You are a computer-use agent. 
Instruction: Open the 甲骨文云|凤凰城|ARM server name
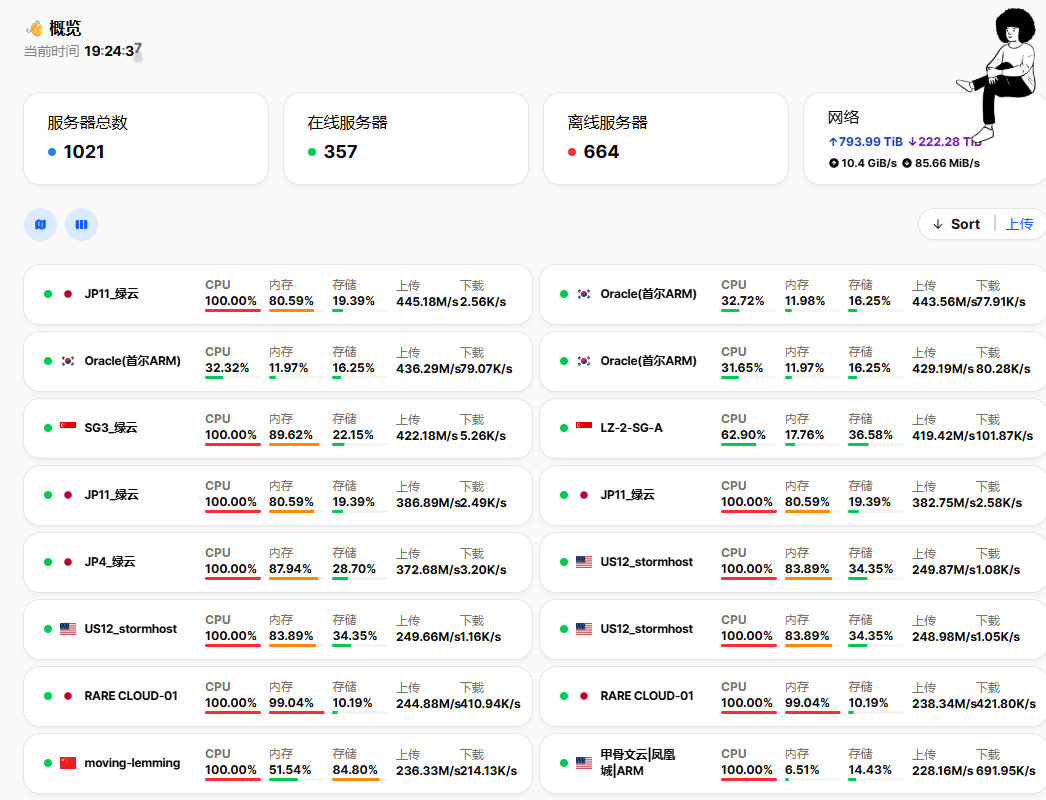pyautogui.click(x=638, y=763)
